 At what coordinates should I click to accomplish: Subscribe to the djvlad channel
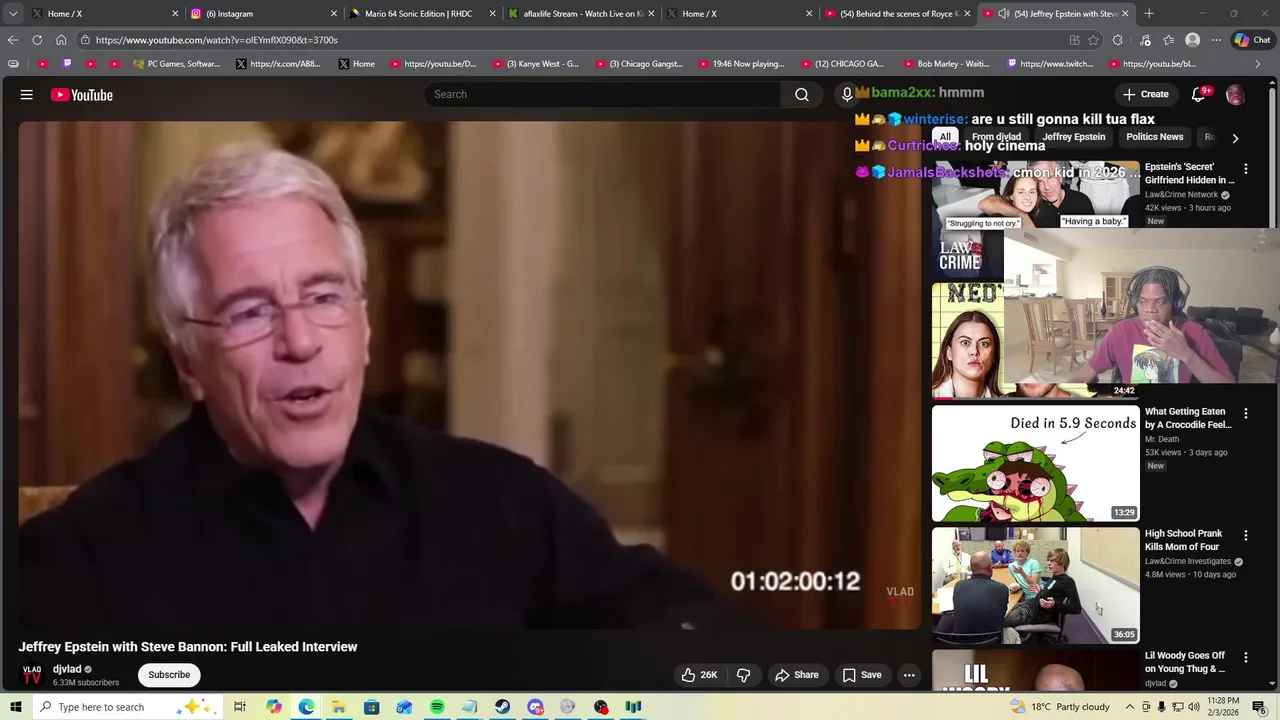click(169, 675)
